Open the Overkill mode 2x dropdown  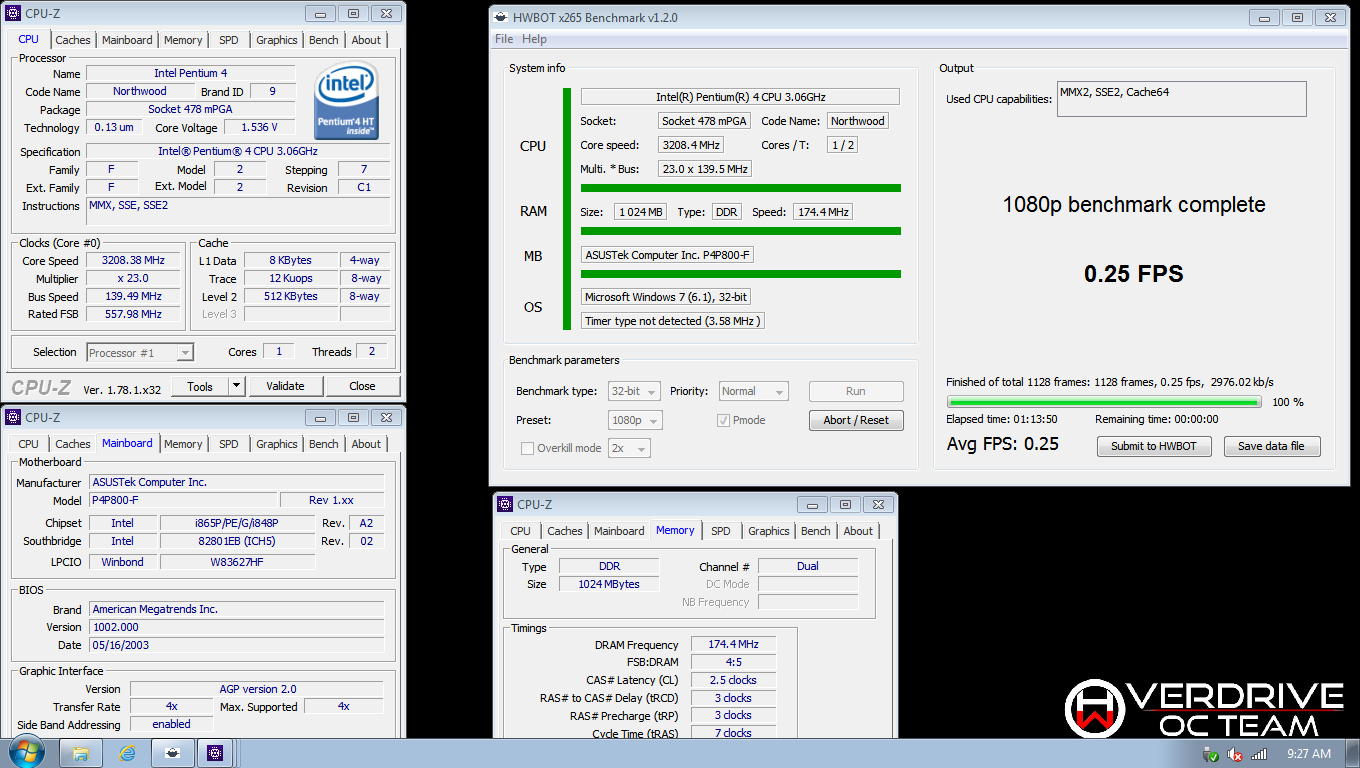(x=630, y=448)
